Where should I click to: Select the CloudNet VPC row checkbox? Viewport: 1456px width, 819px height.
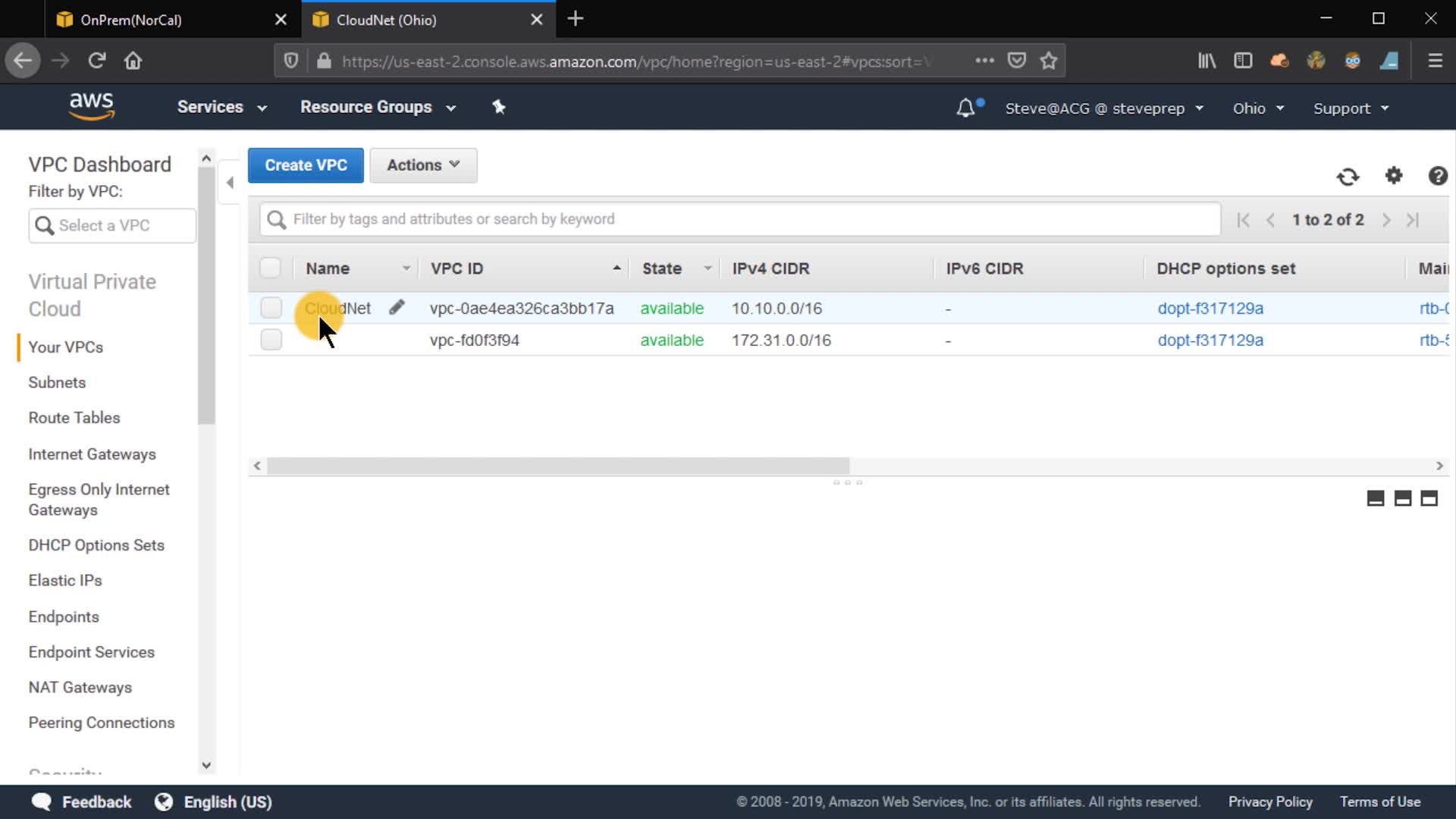point(271,308)
